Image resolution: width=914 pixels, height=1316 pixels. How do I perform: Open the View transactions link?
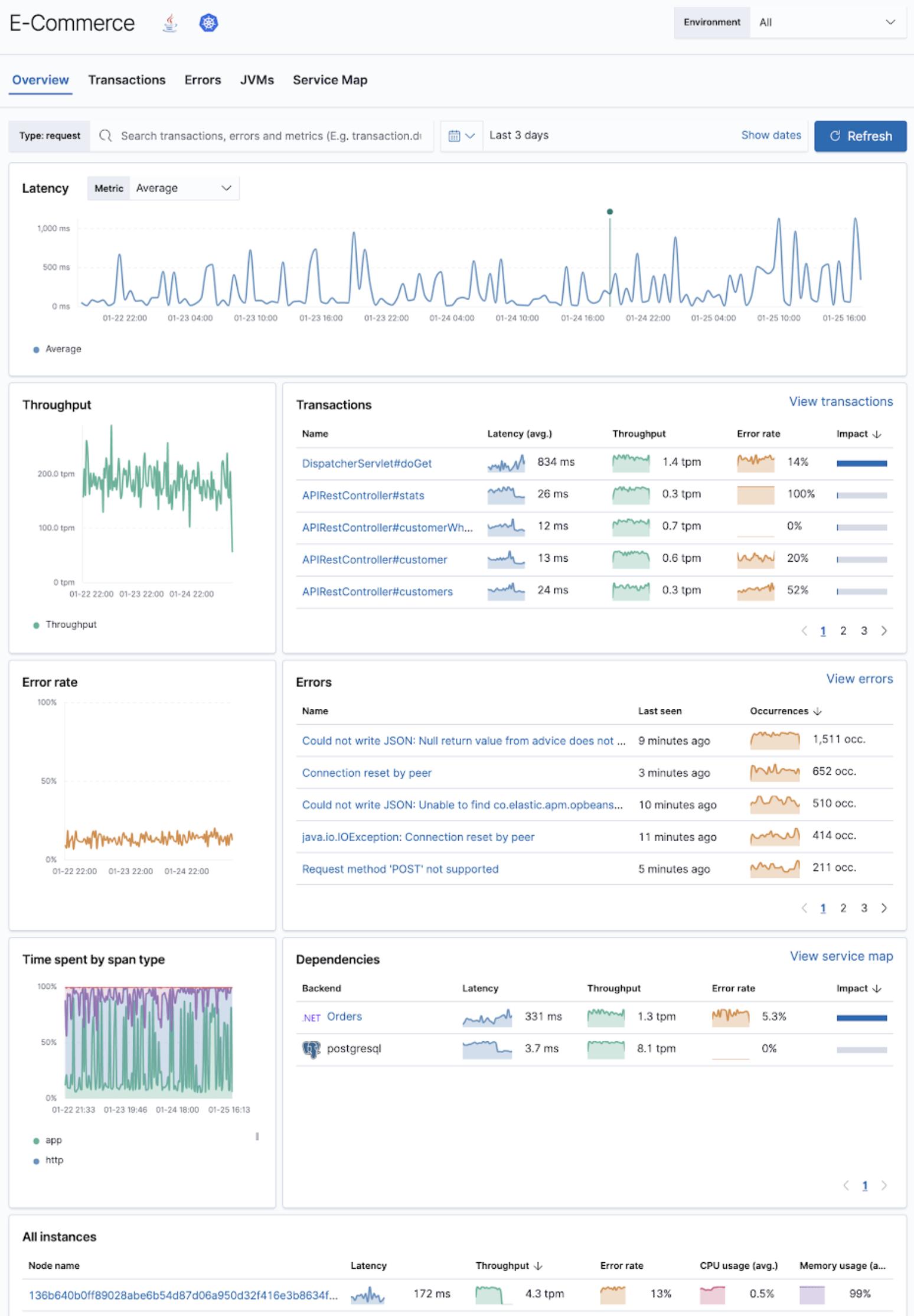pos(840,402)
